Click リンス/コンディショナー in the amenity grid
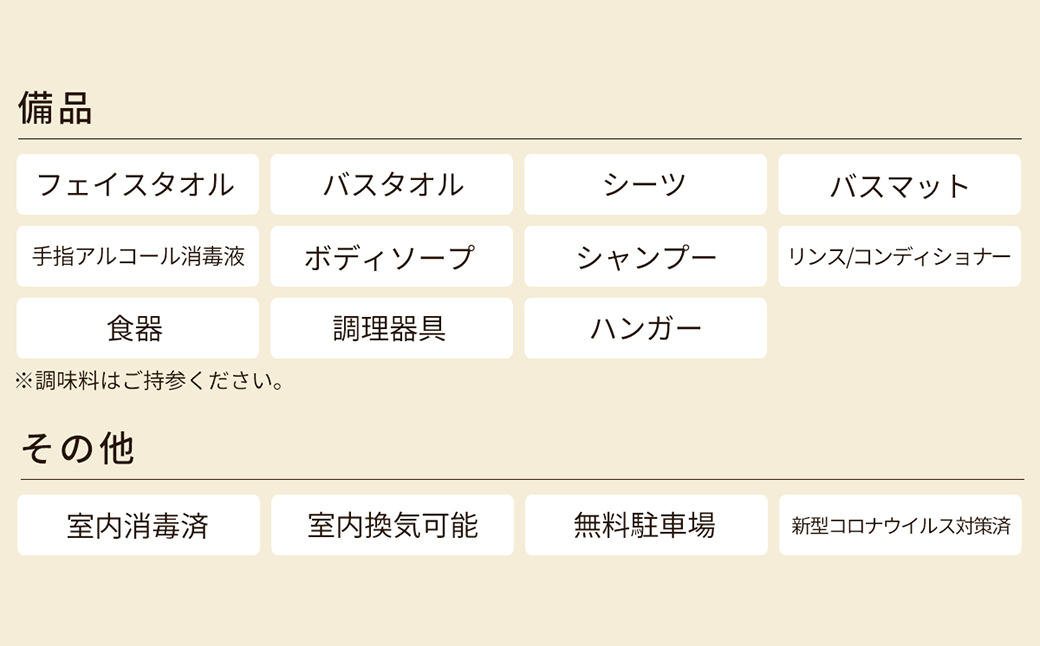 click(899, 256)
